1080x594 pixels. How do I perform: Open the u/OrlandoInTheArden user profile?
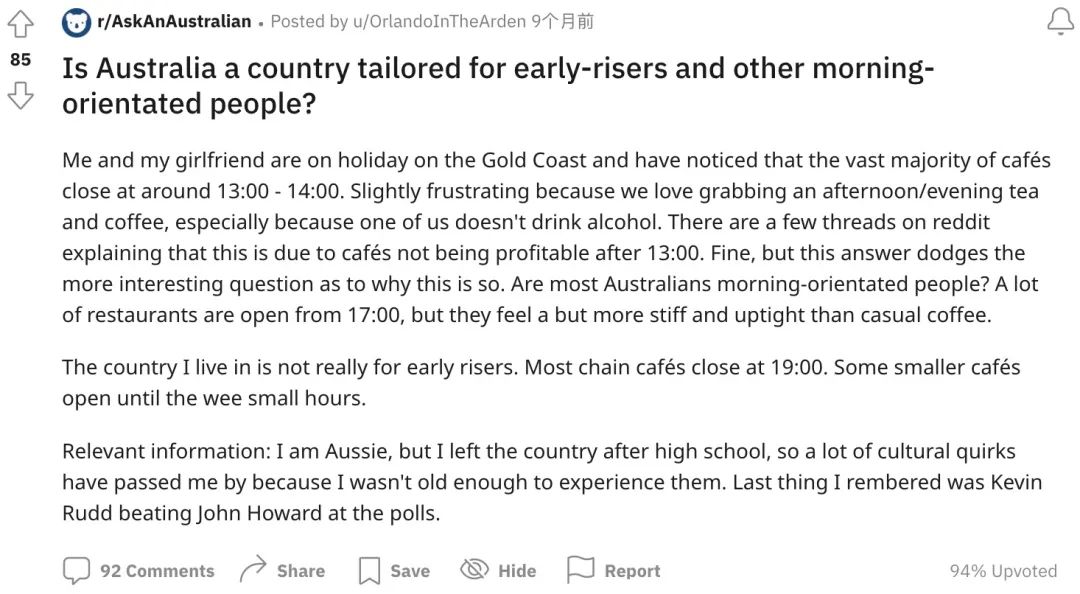(439, 21)
